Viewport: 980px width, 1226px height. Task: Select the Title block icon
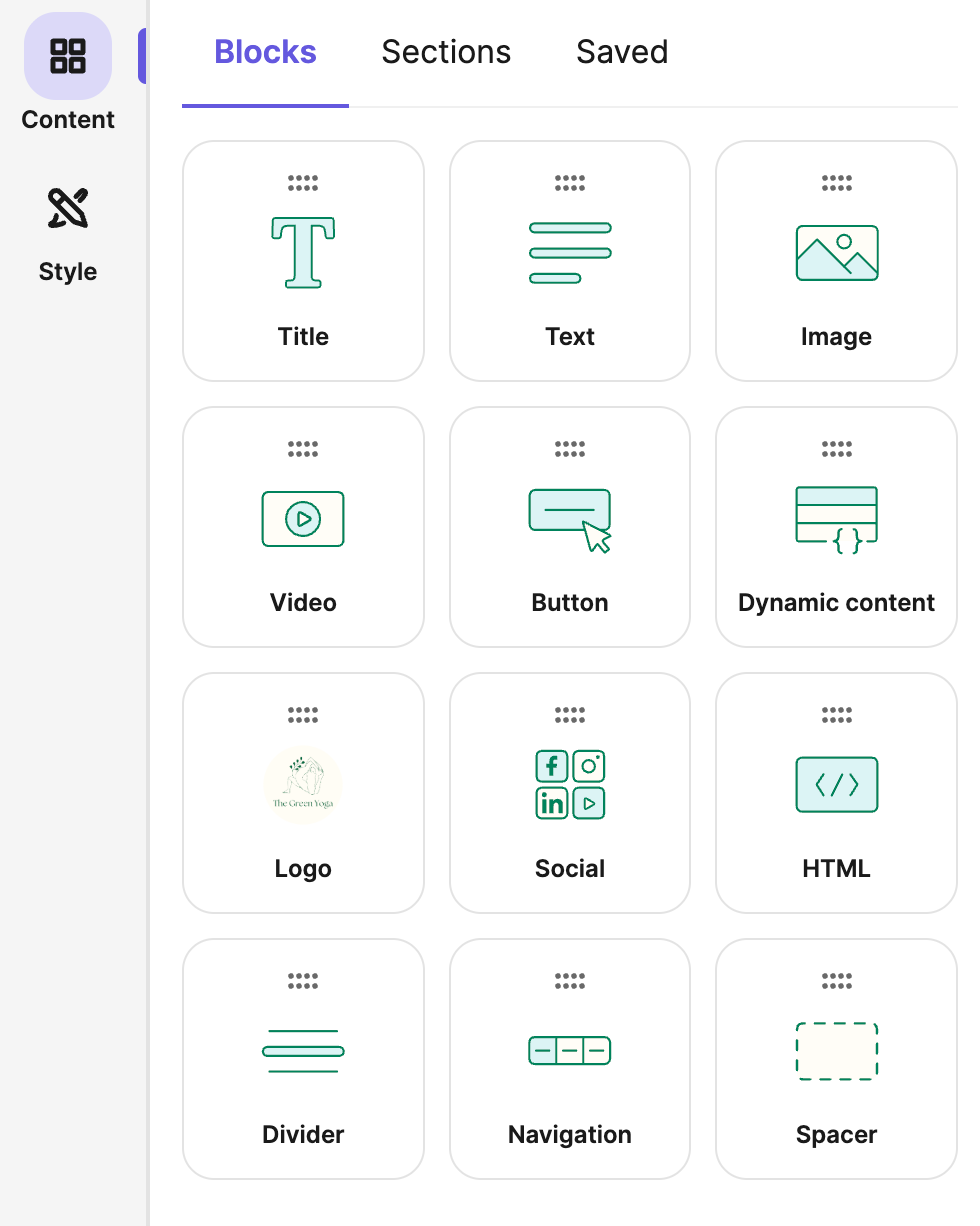[303, 253]
